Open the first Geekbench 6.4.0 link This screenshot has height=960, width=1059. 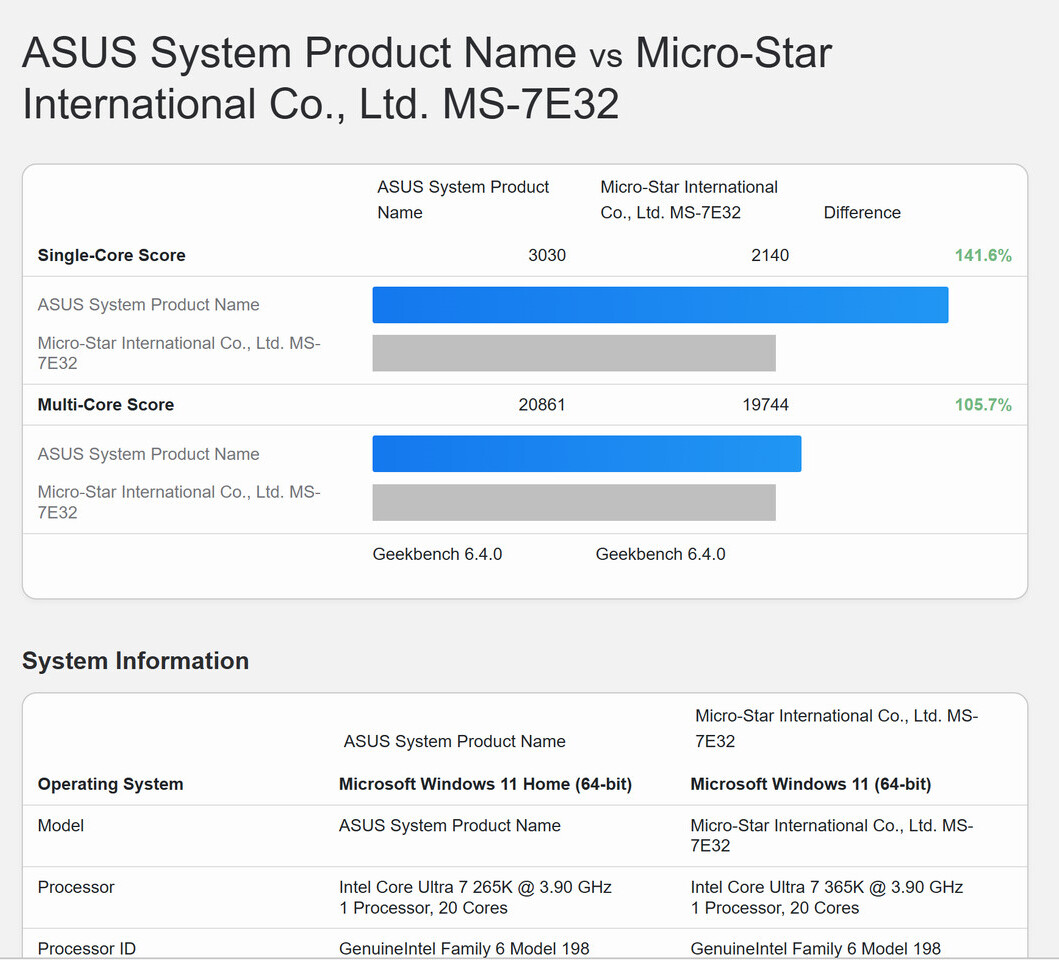(437, 553)
